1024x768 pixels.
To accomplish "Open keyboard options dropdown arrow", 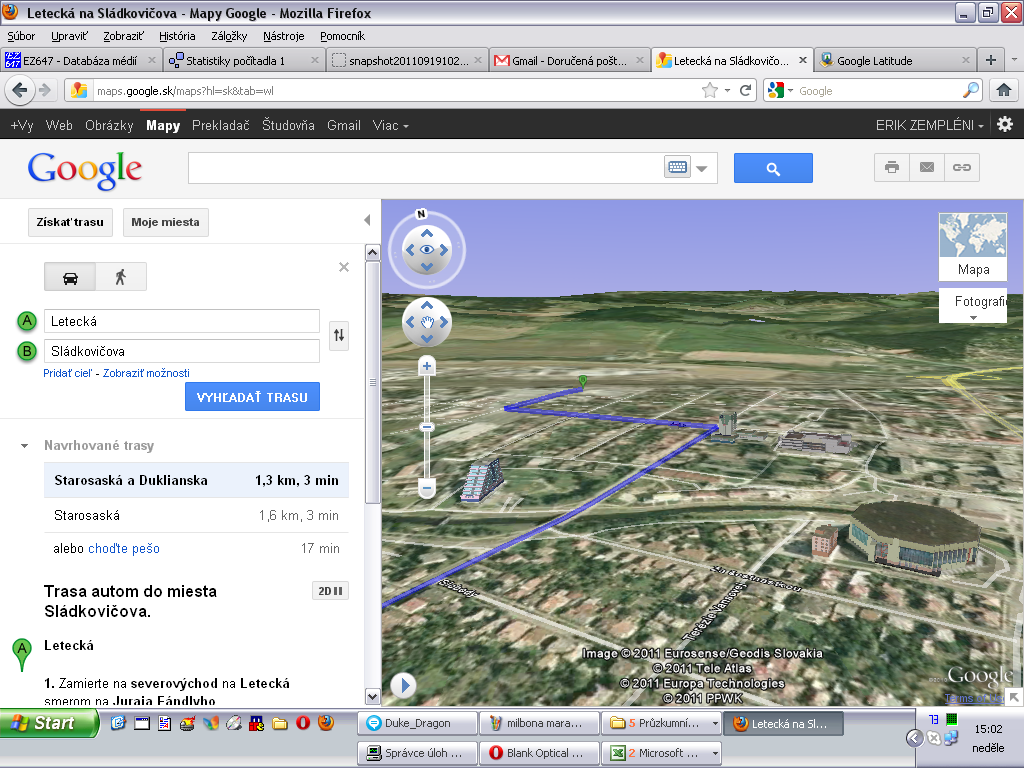I will 702,168.
